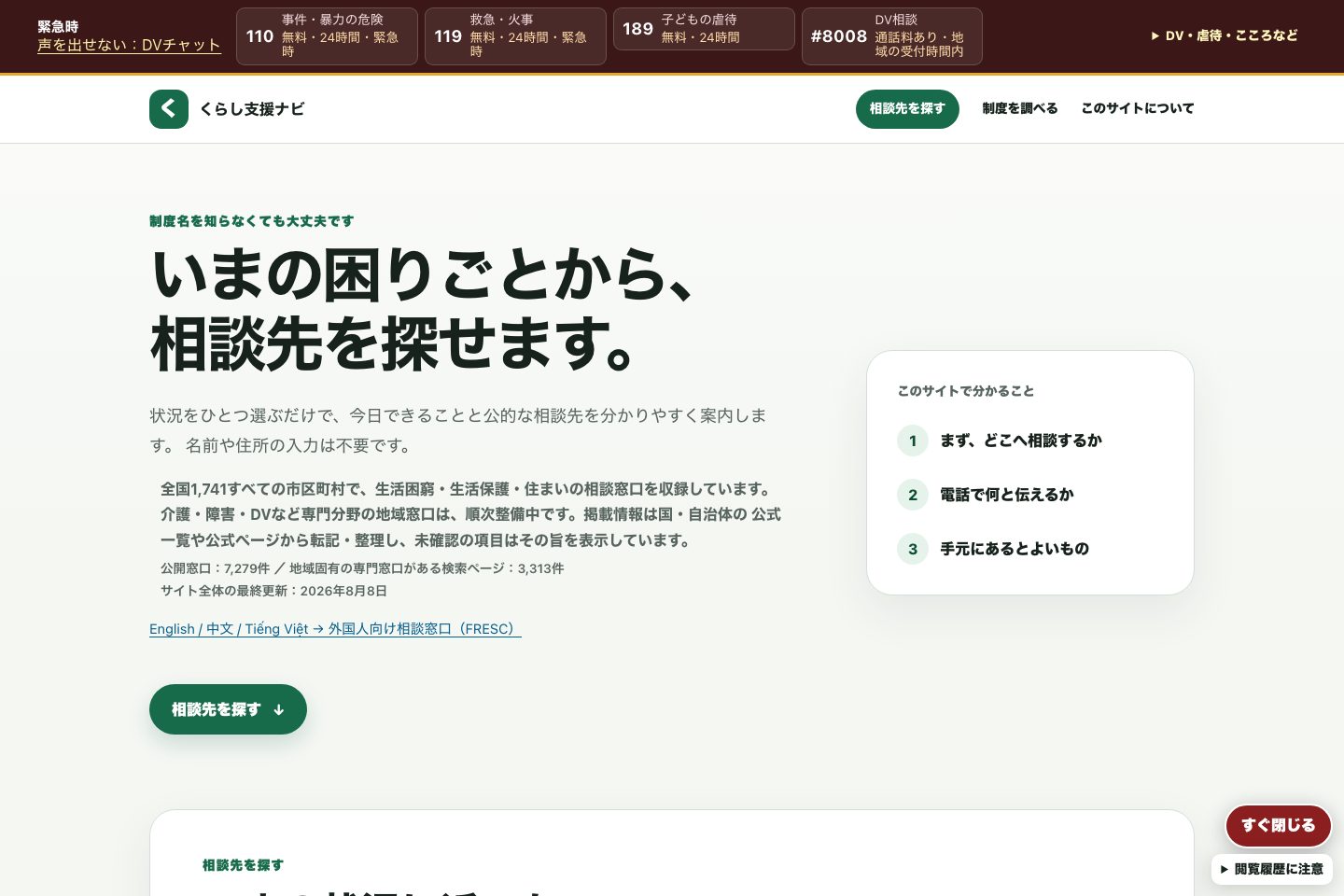
Task: Select the 119 救急・火事 emergency card
Action: tap(515, 36)
